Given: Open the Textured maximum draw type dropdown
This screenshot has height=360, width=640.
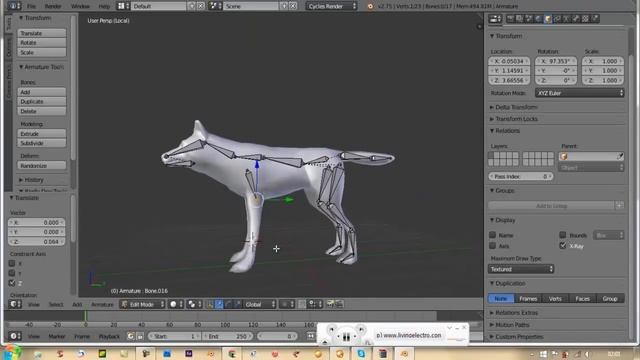Looking at the screenshot, I should pos(521,269).
